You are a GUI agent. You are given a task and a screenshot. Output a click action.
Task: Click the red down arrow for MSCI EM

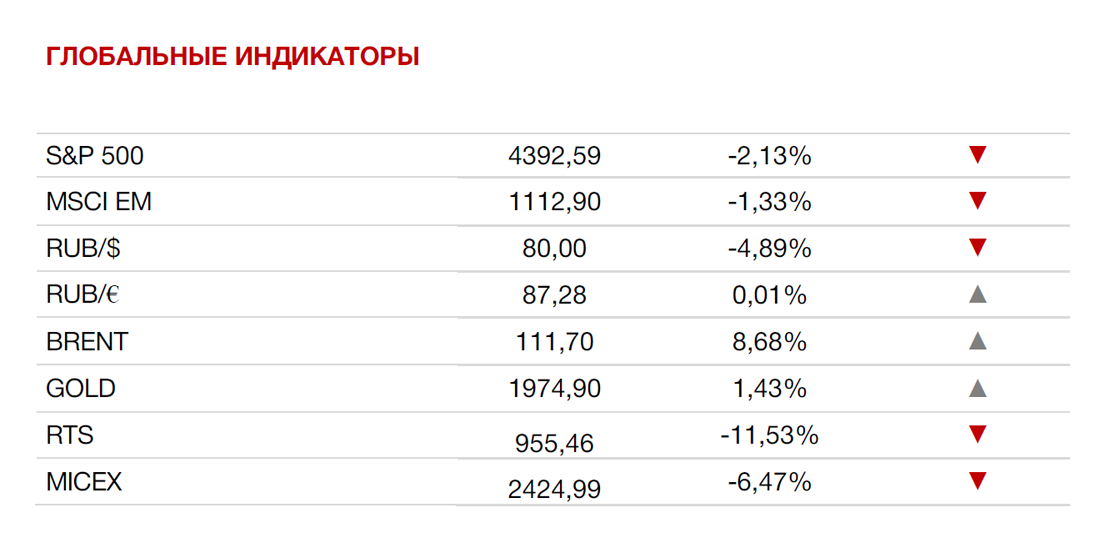click(x=977, y=201)
